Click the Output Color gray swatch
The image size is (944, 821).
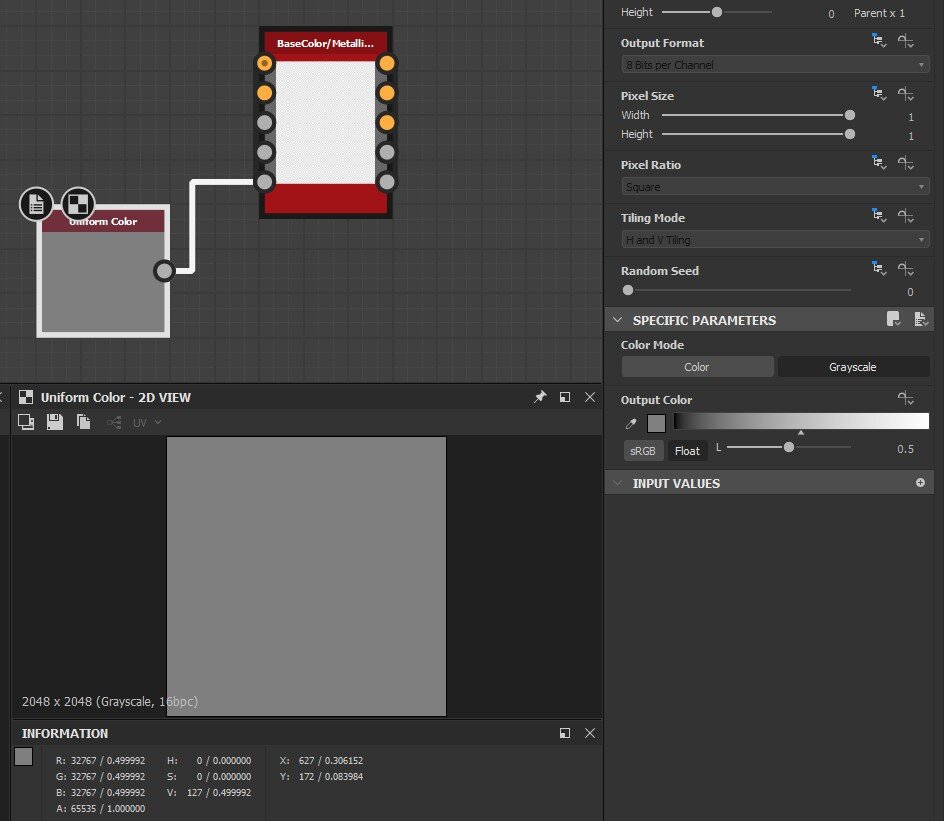coord(656,424)
